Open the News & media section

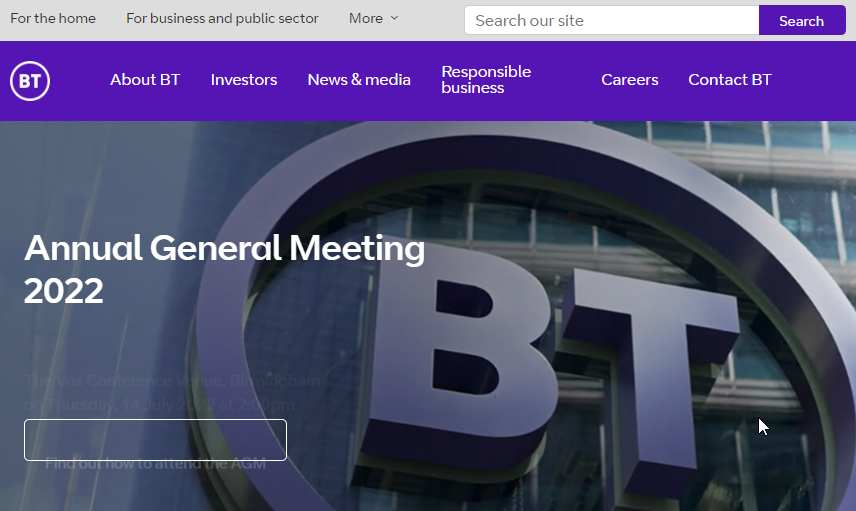(359, 80)
